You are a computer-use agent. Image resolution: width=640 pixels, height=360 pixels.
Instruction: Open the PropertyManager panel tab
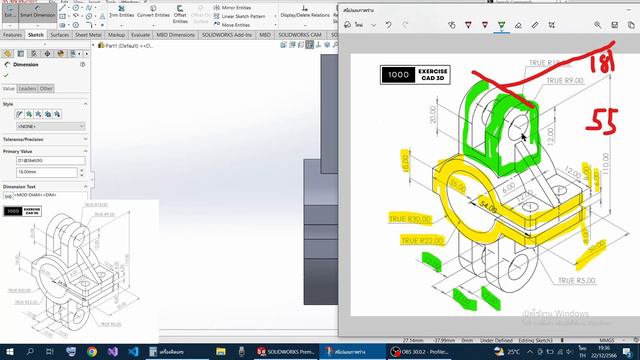point(21,53)
